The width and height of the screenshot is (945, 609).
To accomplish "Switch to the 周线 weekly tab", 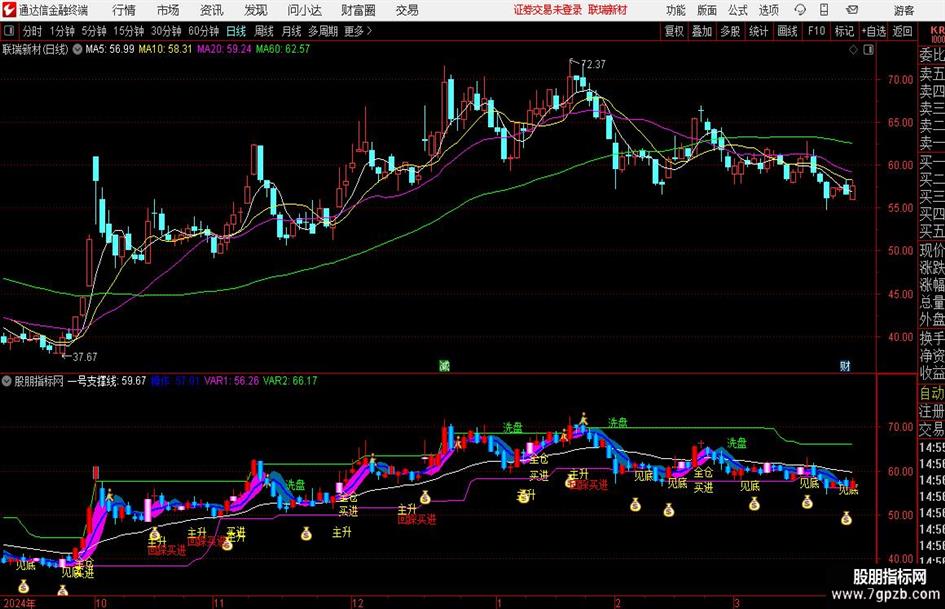I will (264, 31).
